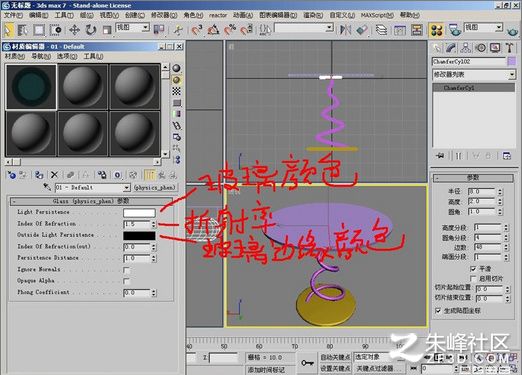This screenshot has height=375, width=522.
Task: Expand the Modifier List dropdown
Action: click(474, 75)
